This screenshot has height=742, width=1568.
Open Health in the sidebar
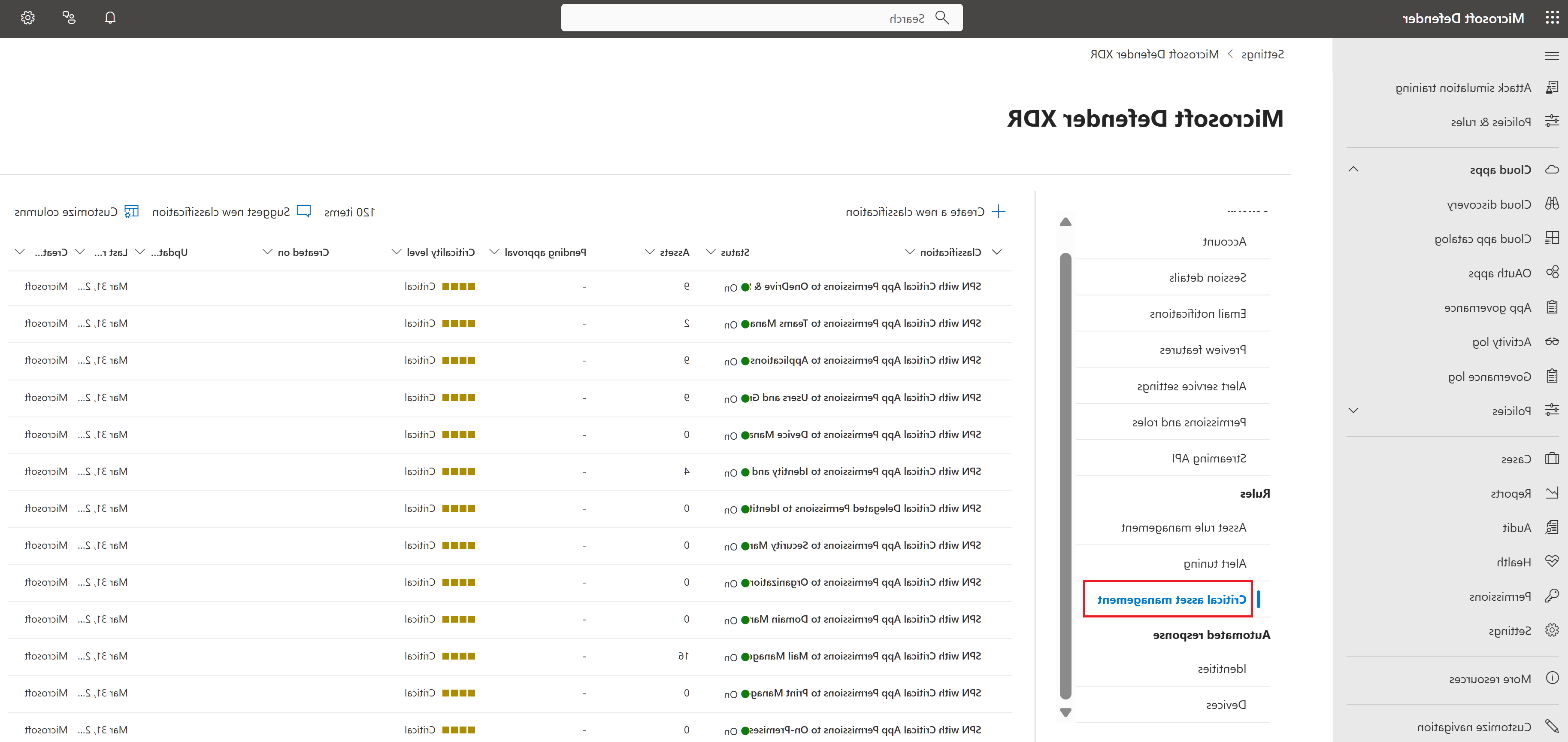[x=1513, y=562]
